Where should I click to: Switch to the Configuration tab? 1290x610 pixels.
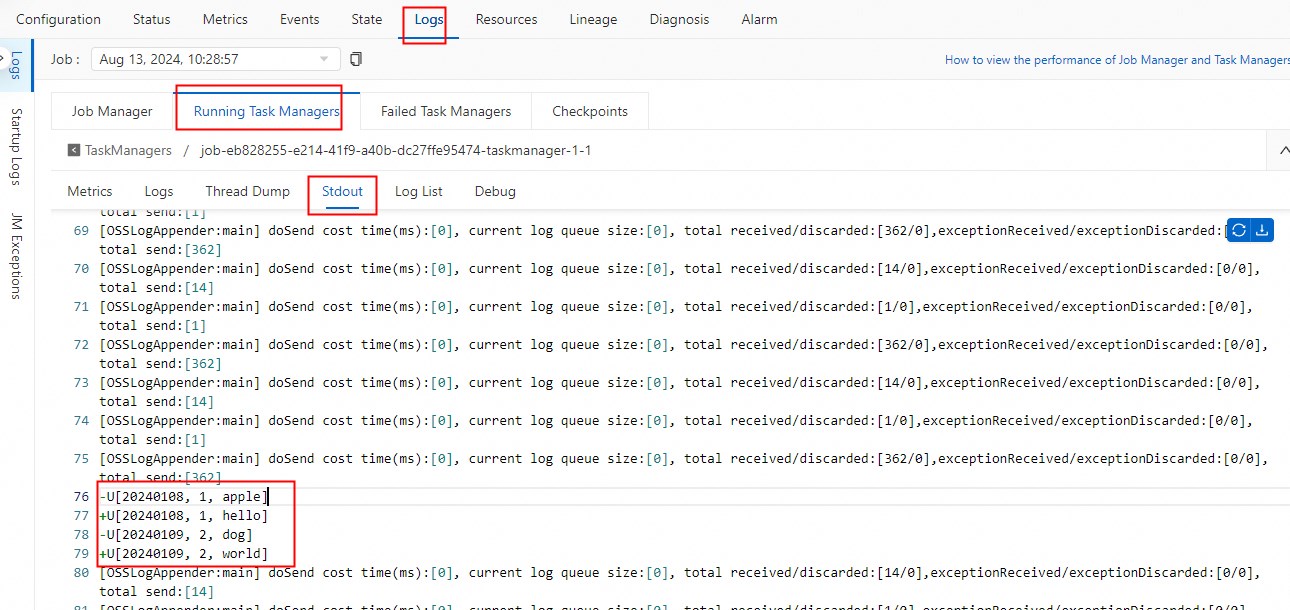pyautogui.click(x=58, y=19)
